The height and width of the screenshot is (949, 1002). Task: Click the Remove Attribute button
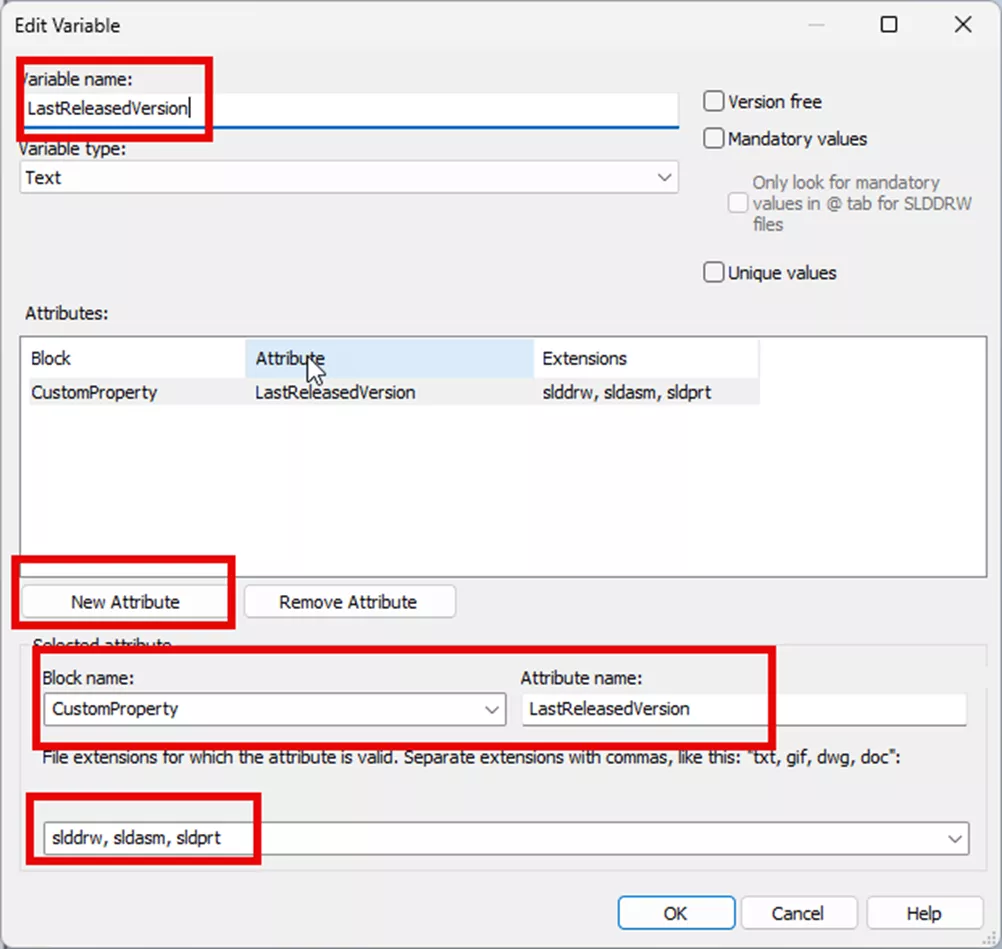coord(349,601)
